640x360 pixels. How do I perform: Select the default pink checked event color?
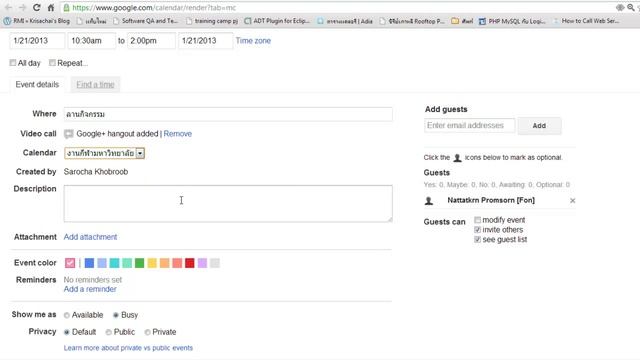pyautogui.click(x=70, y=263)
